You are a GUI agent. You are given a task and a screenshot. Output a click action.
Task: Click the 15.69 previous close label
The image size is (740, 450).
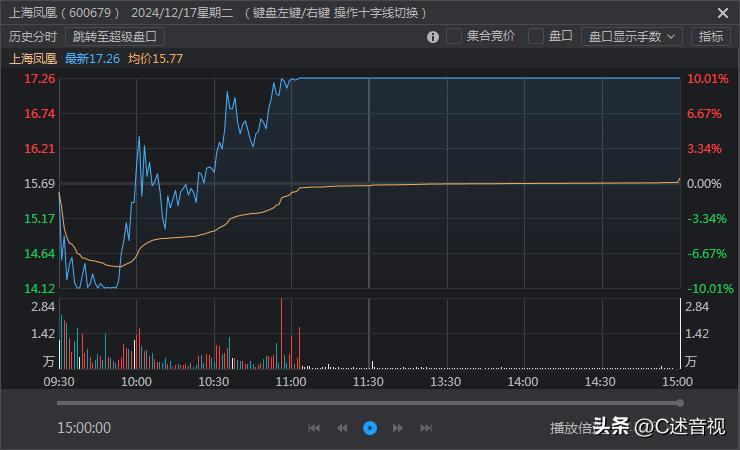(40, 183)
